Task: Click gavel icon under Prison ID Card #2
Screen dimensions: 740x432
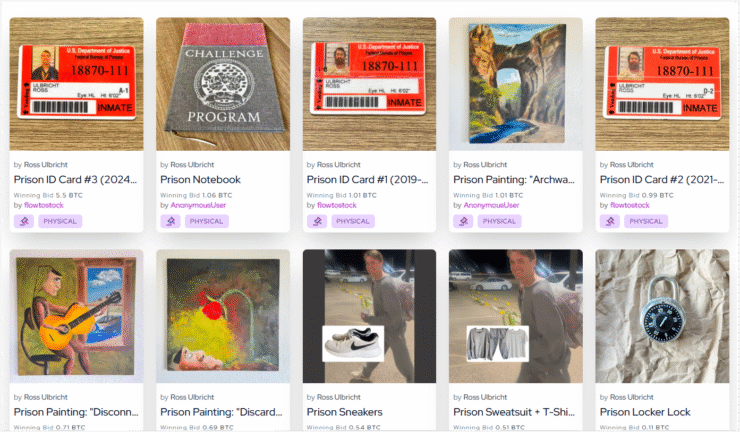Action: click(x=610, y=221)
